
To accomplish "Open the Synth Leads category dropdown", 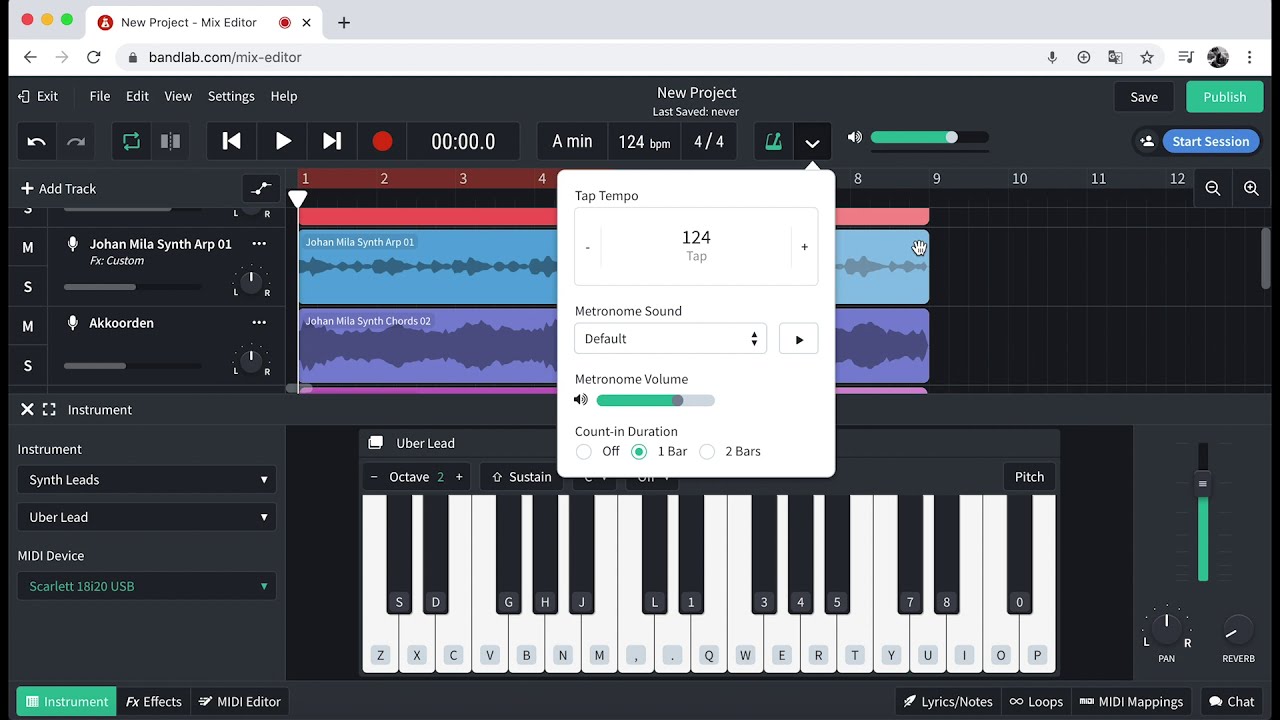I will point(146,479).
